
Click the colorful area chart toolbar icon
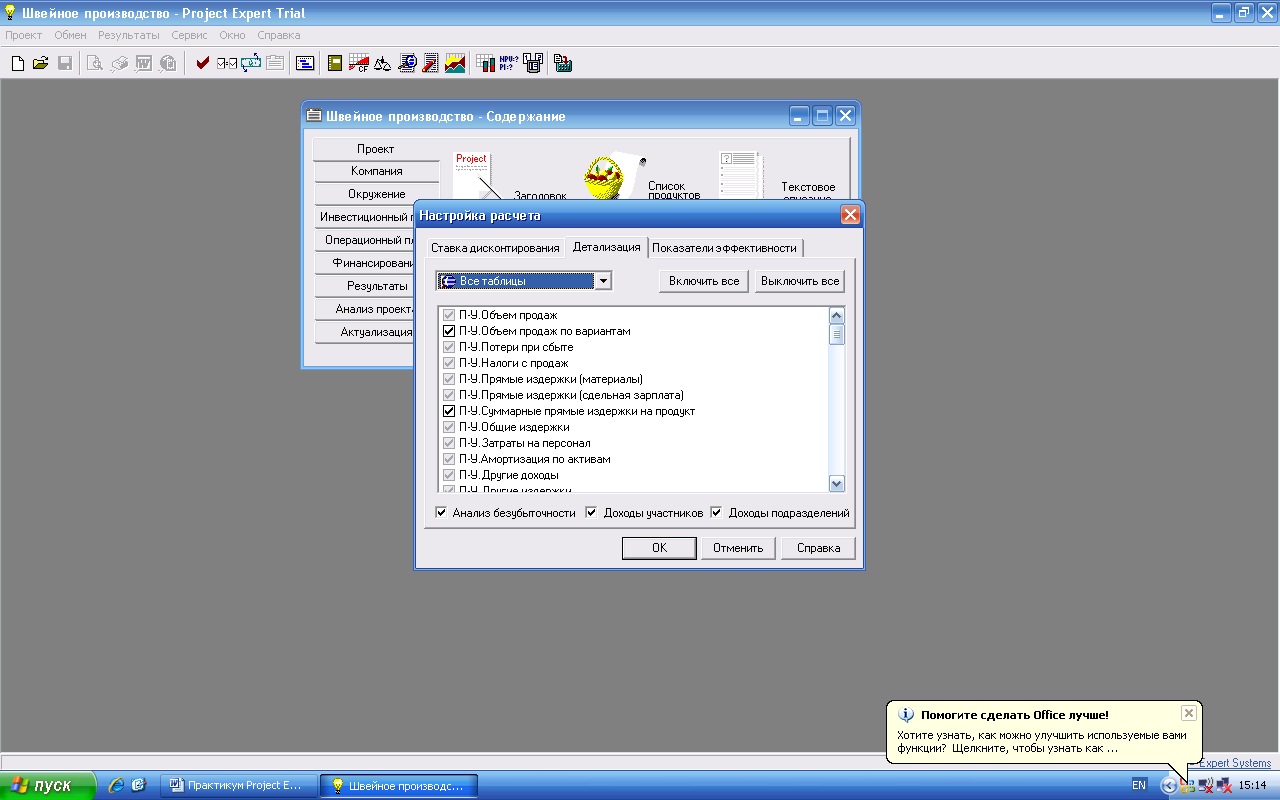coord(455,63)
